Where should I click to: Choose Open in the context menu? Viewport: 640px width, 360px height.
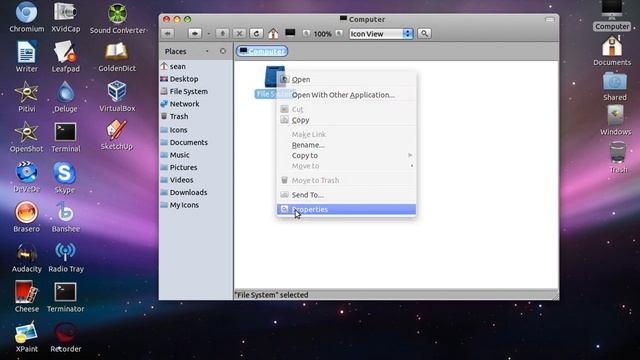point(347,80)
